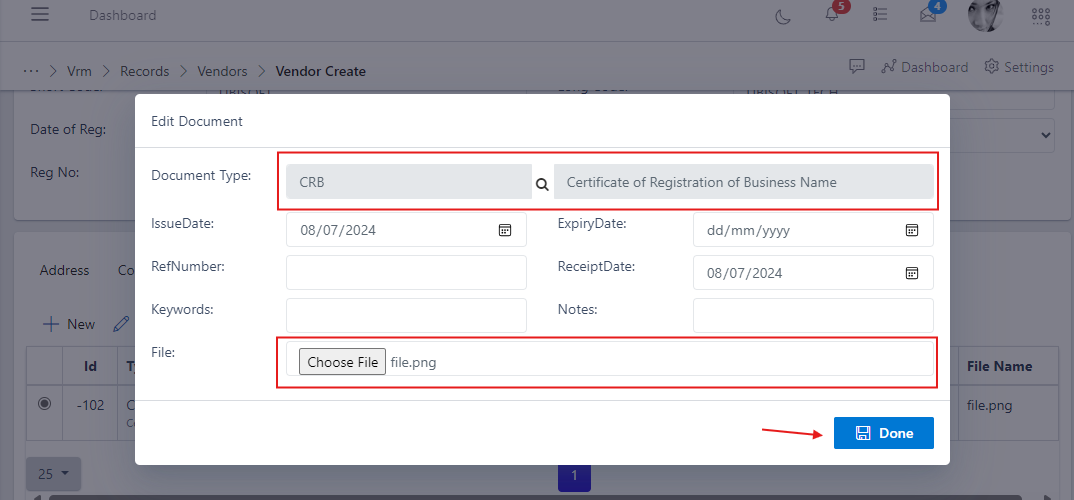
Task: Click the IssueDate date field
Action: coord(406,230)
